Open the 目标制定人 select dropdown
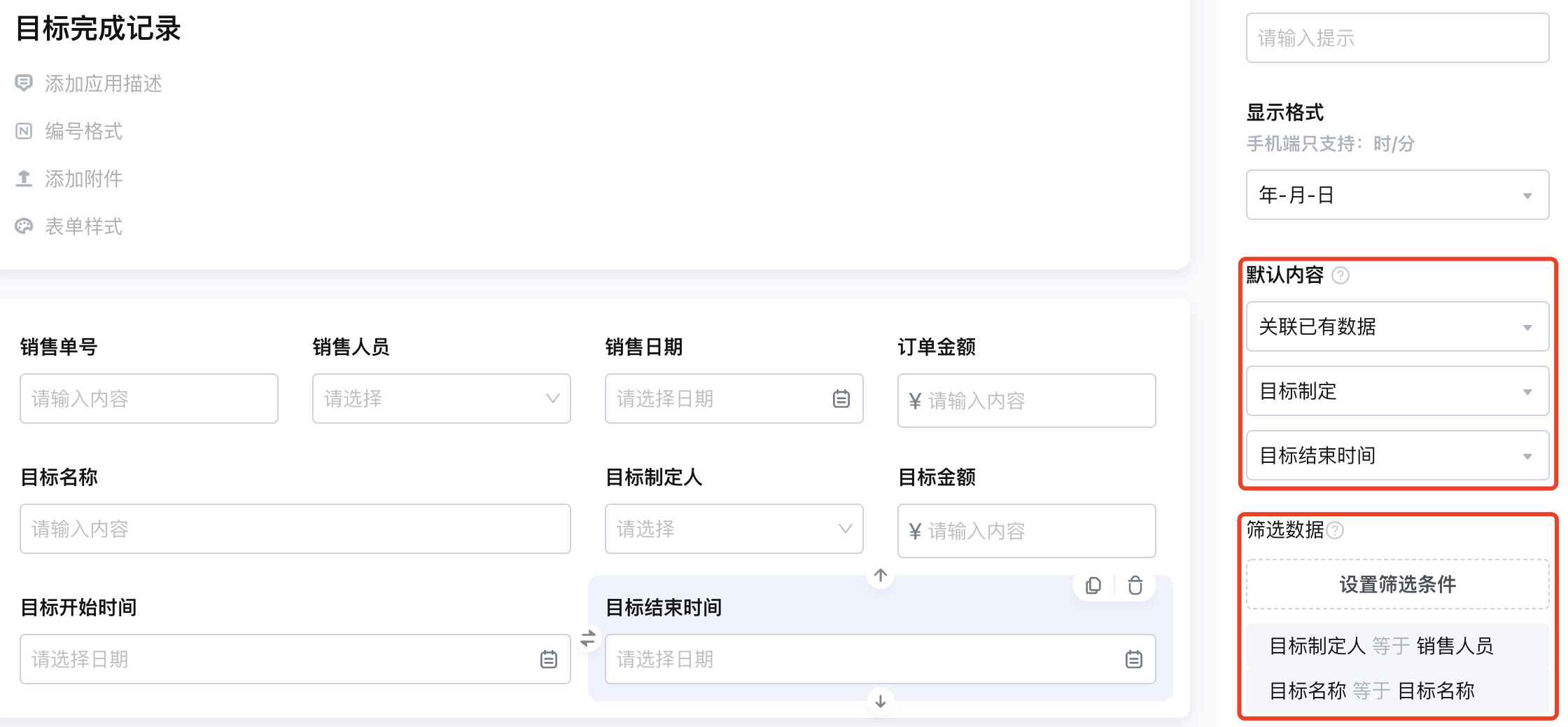 pos(734,529)
